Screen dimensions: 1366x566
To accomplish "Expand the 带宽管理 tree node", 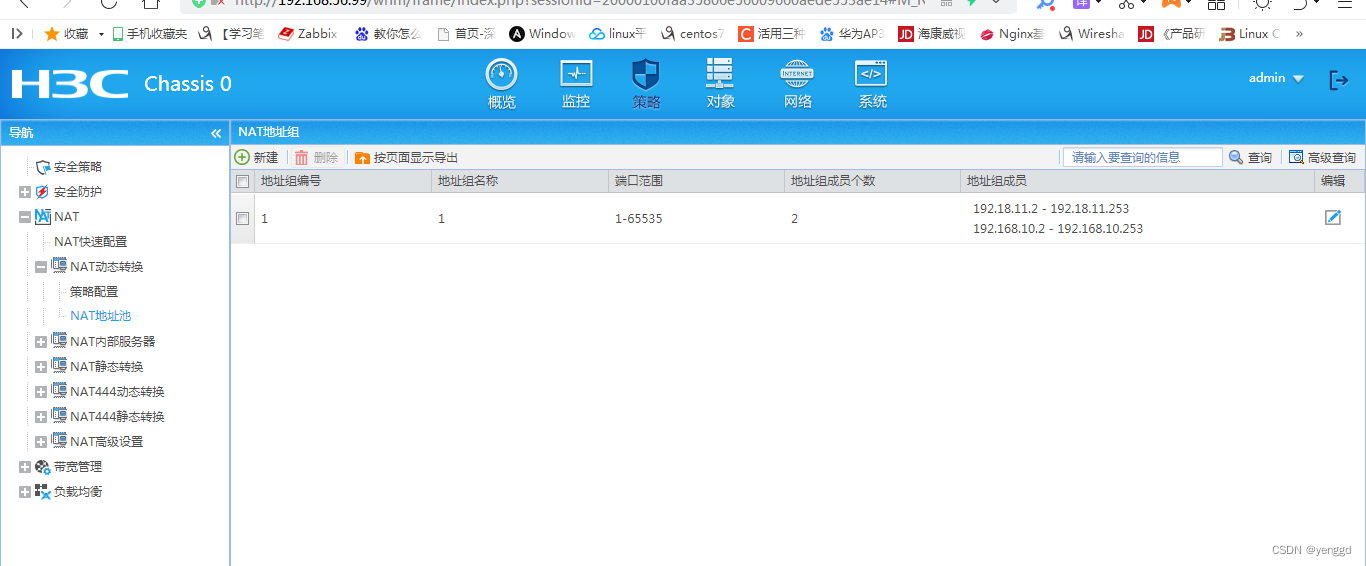I will pos(25,467).
